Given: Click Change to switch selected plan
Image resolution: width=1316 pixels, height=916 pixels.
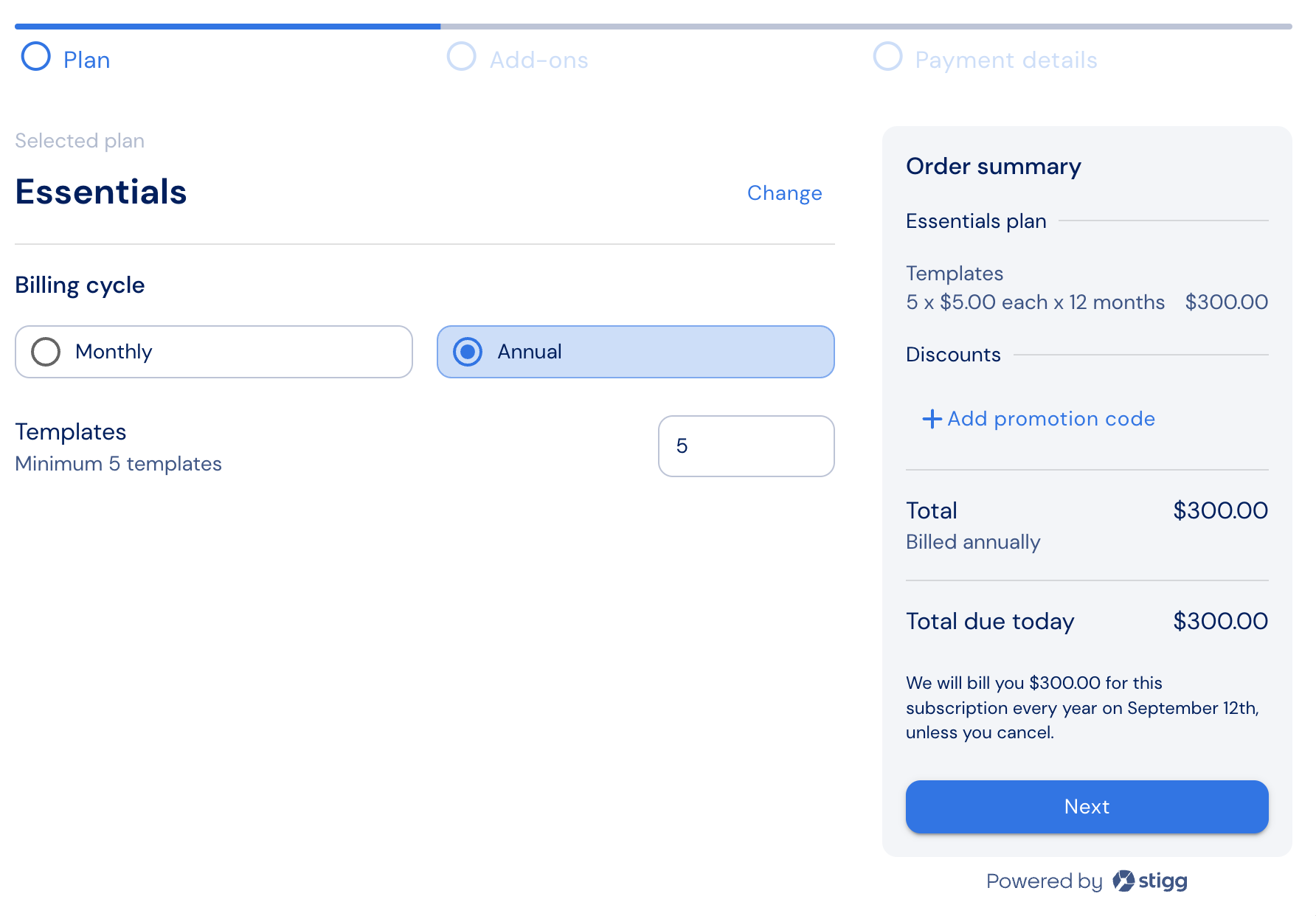Looking at the screenshot, I should [x=784, y=193].
